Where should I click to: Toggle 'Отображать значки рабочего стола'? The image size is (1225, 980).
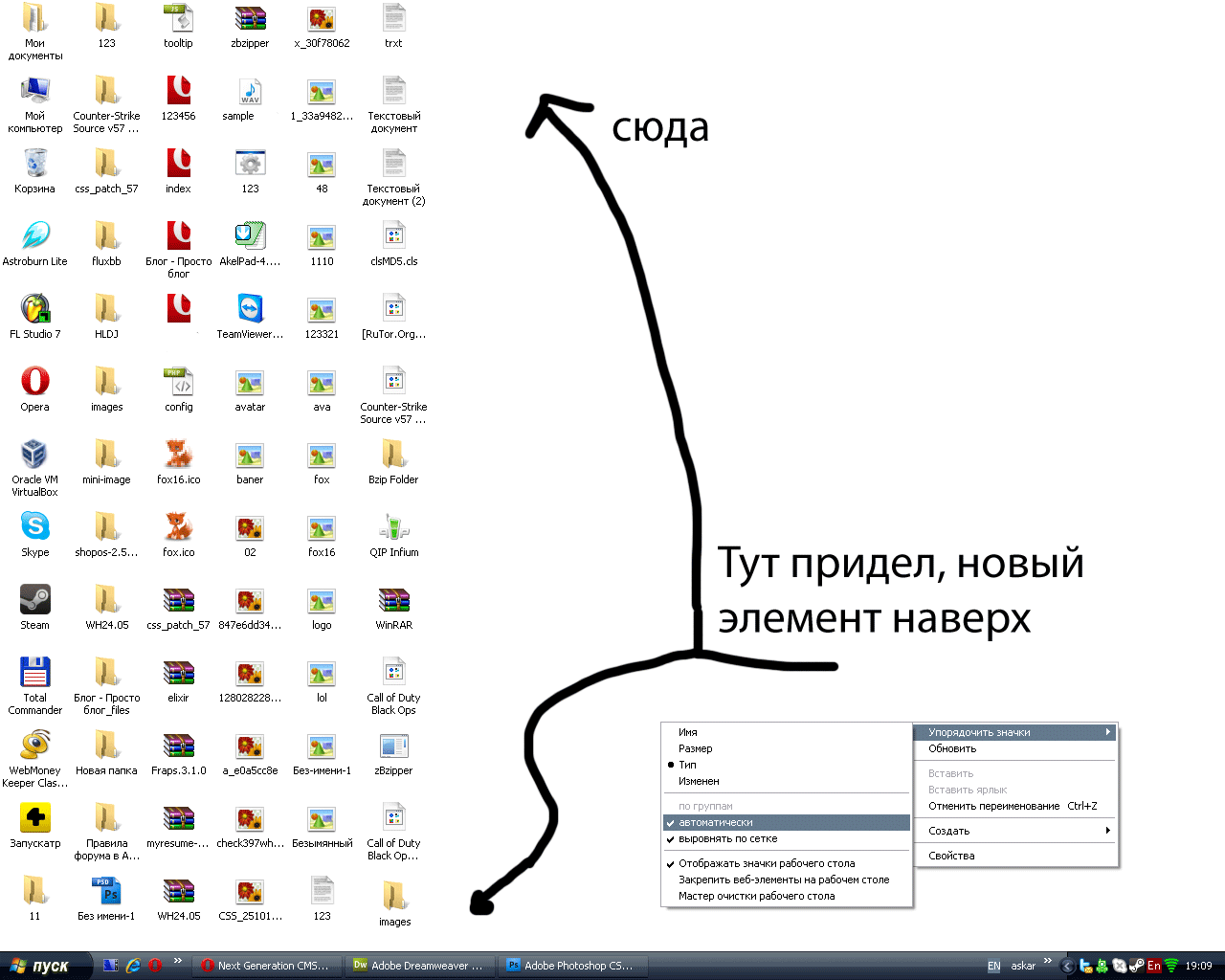(x=766, y=863)
